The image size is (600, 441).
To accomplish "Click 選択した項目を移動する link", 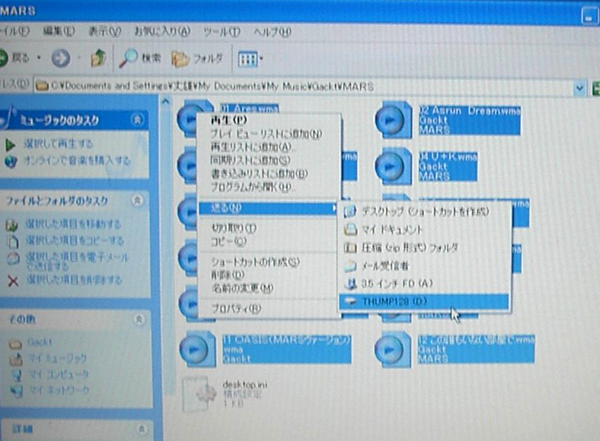I will tap(73, 224).
